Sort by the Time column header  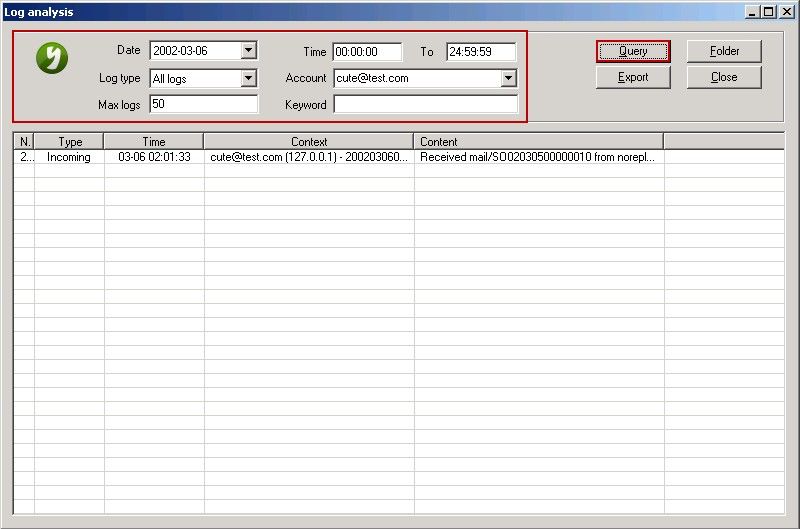[x=154, y=142]
